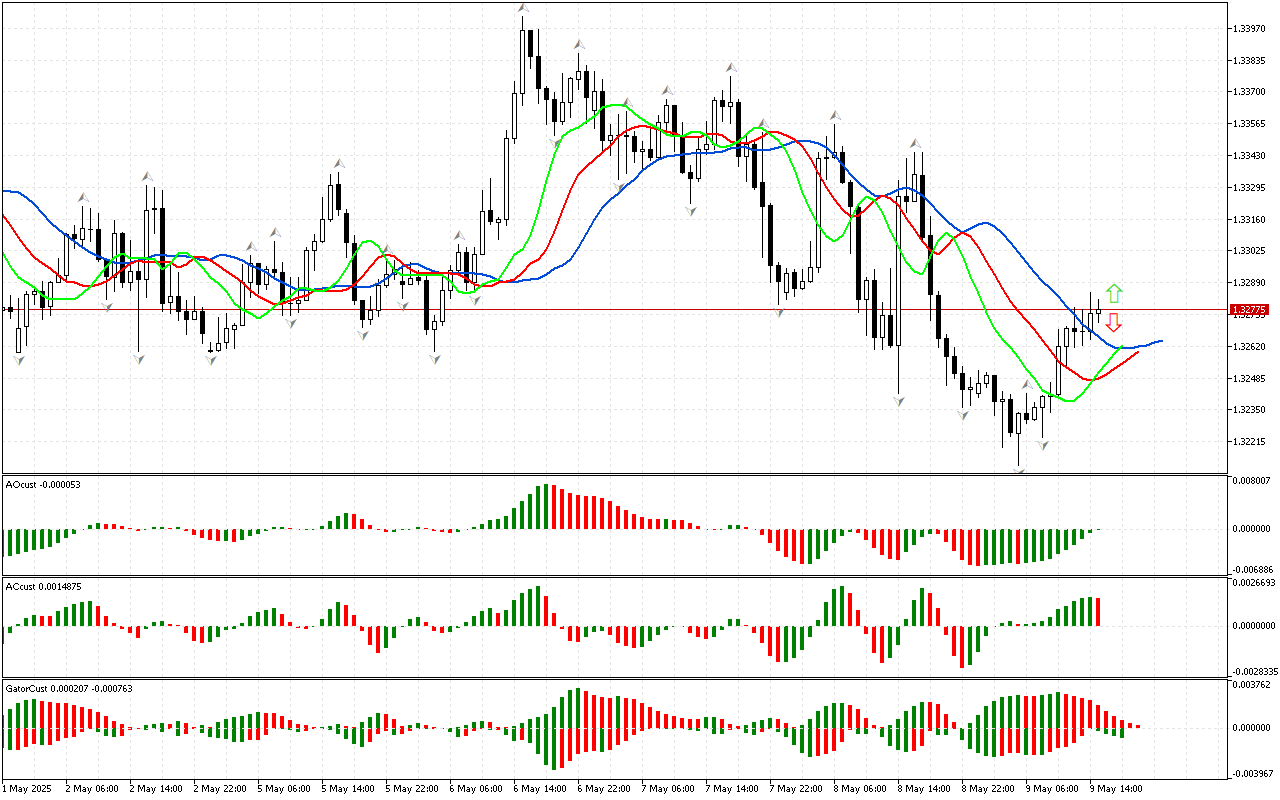Image resolution: width=1280 pixels, height=800 pixels.
Task: Click the 1.33970 price scale label
Action: 1252,28
